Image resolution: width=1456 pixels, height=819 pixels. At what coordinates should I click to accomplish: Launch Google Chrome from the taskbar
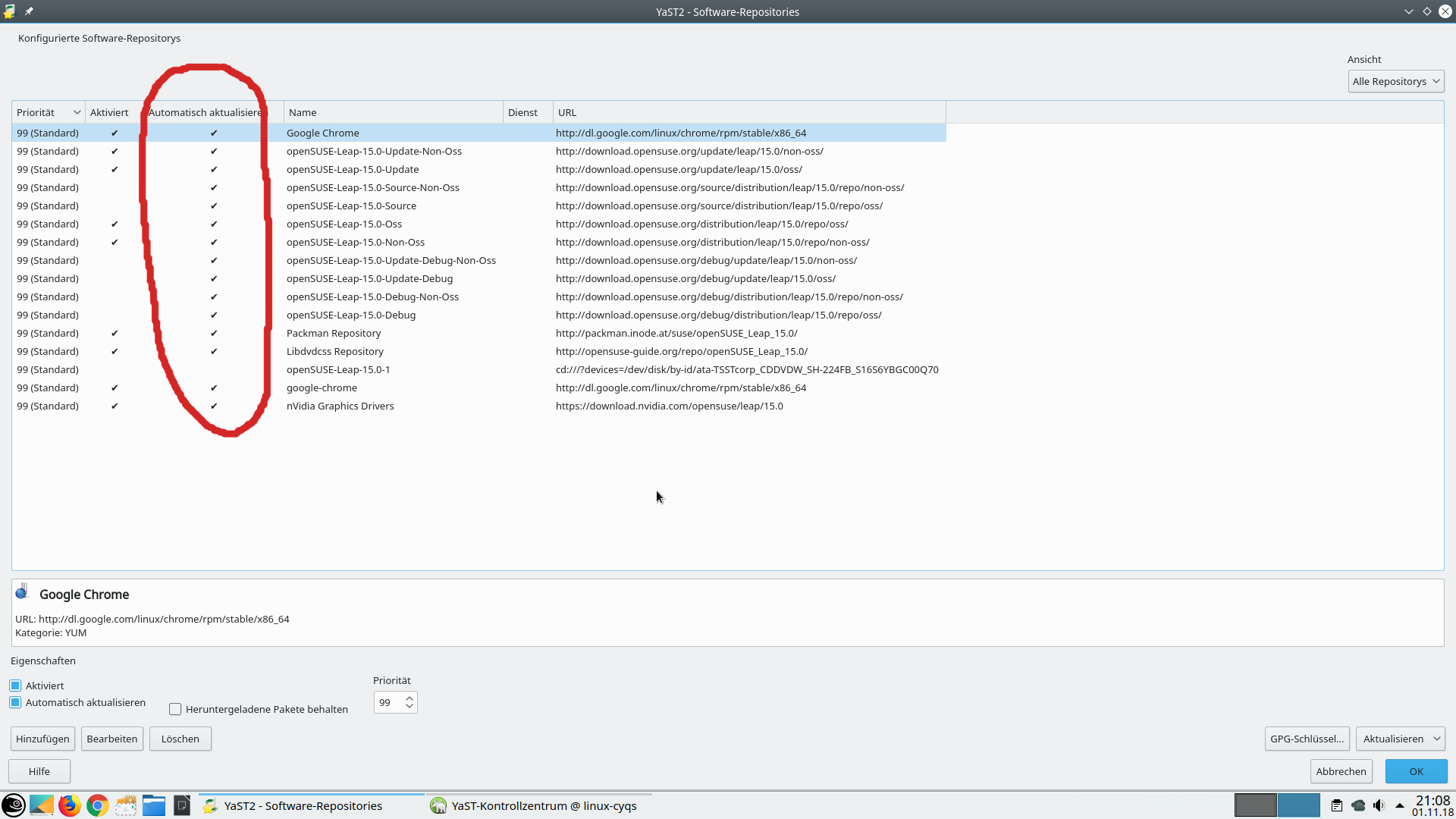click(x=97, y=805)
